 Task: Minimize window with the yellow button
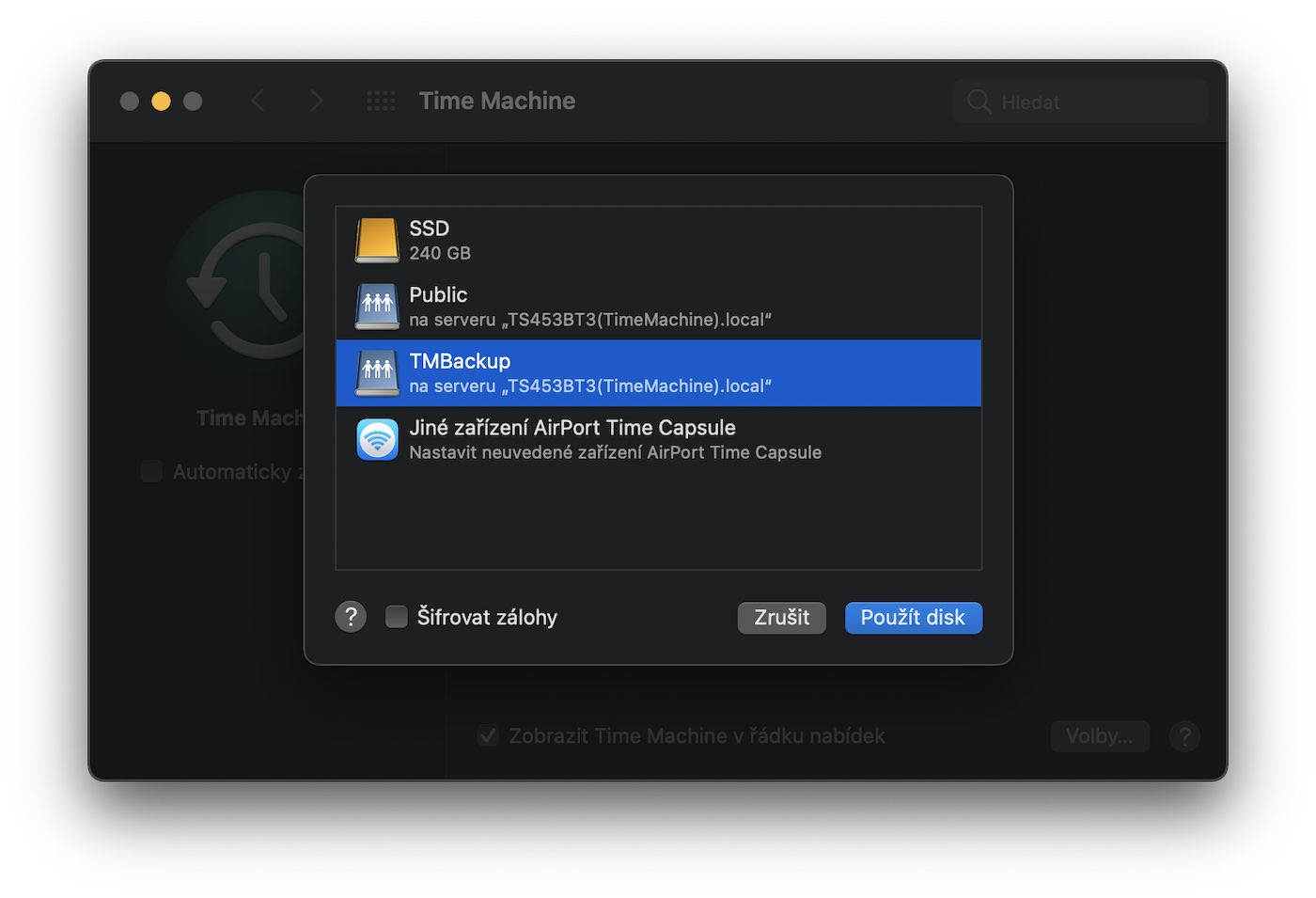[x=162, y=101]
